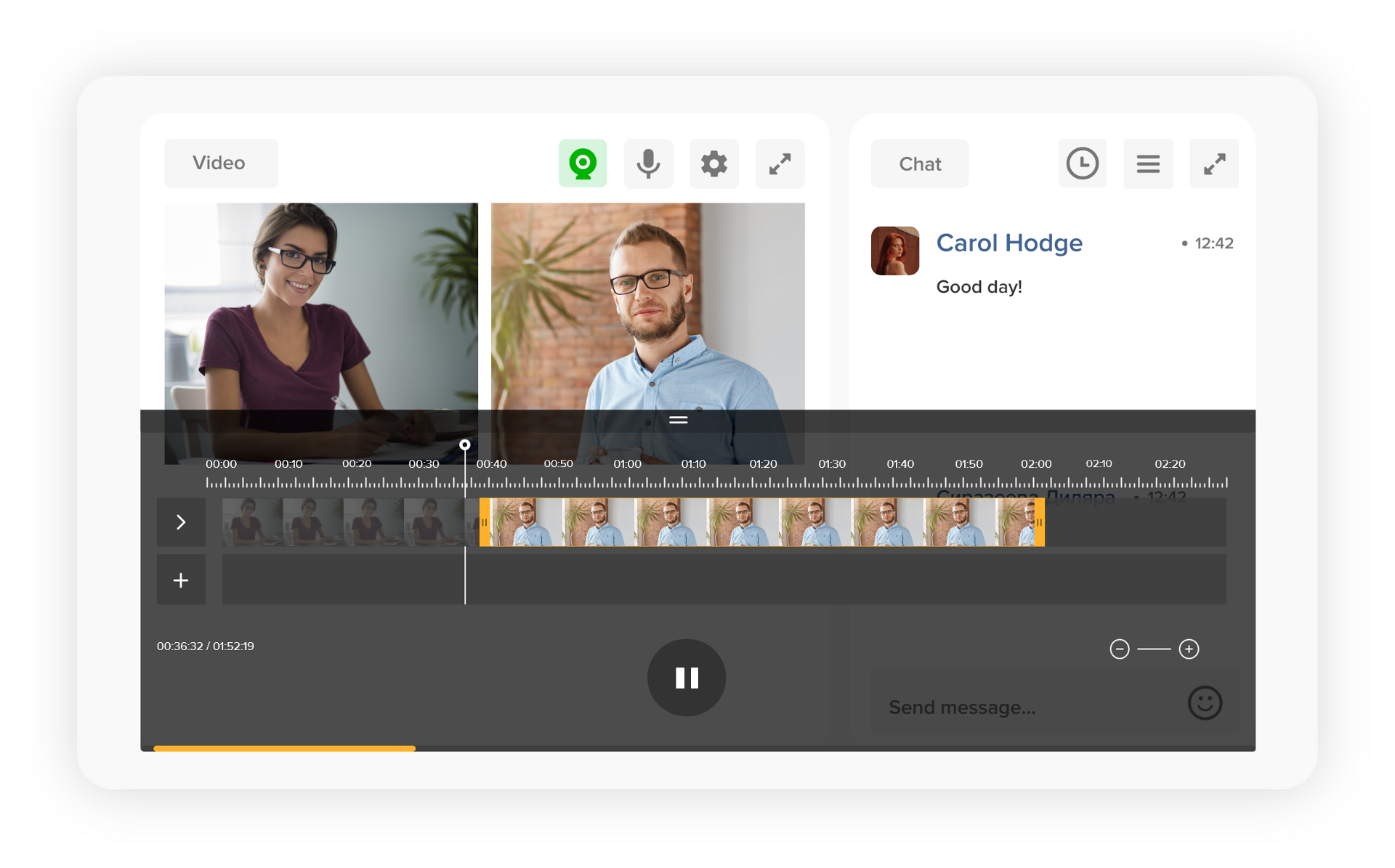Open Carol Hodge's profile name link
1395x868 pixels.
tap(1008, 243)
